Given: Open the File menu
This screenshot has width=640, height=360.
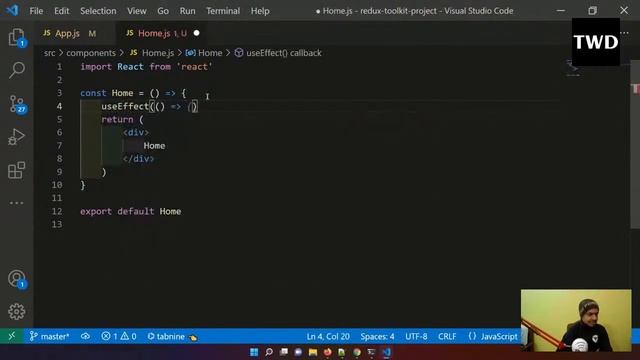Looking at the screenshot, I should click(x=36, y=11).
